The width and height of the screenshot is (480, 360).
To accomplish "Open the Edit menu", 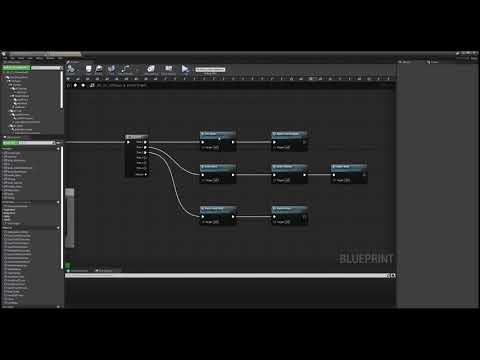I will click(x=13, y=58).
